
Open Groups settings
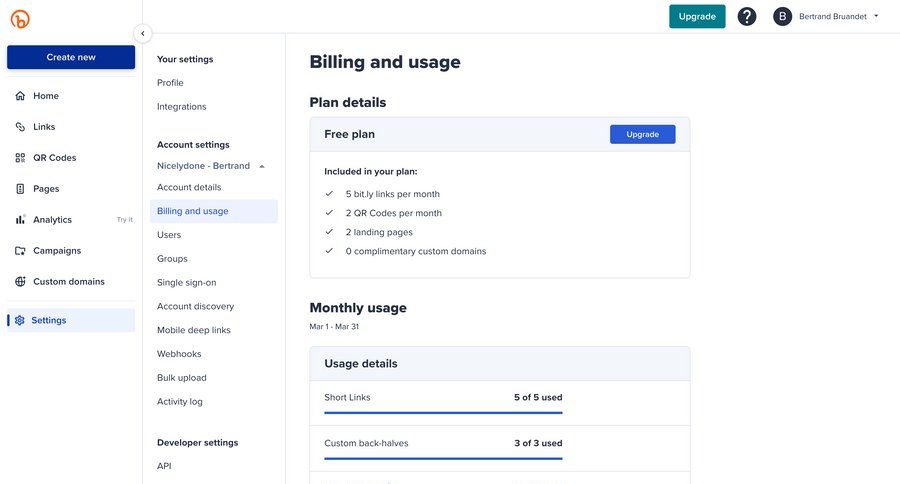172,259
